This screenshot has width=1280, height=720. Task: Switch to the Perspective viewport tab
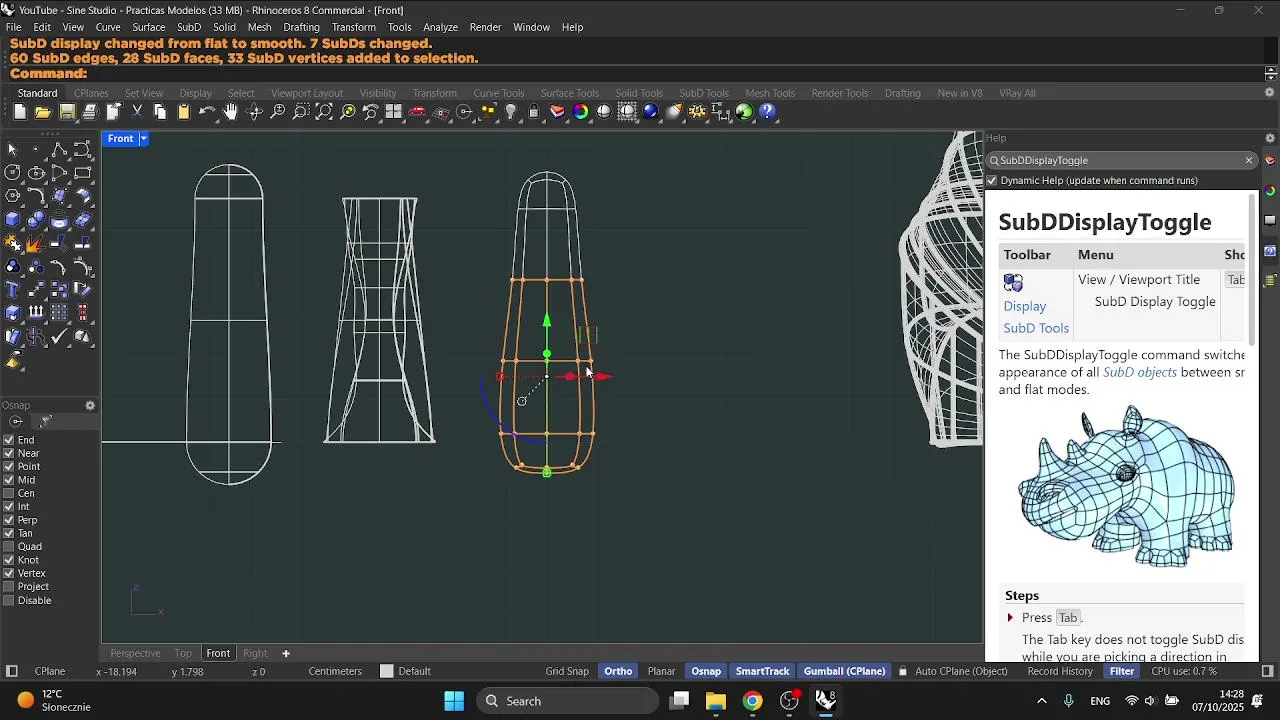tap(135, 653)
